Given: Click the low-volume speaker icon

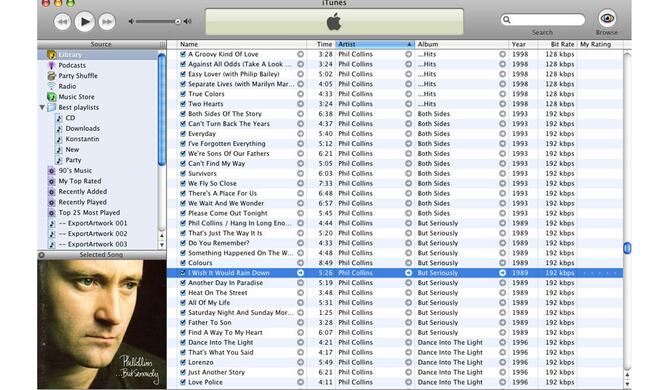Looking at the screenshot, I should coord(131,21).
